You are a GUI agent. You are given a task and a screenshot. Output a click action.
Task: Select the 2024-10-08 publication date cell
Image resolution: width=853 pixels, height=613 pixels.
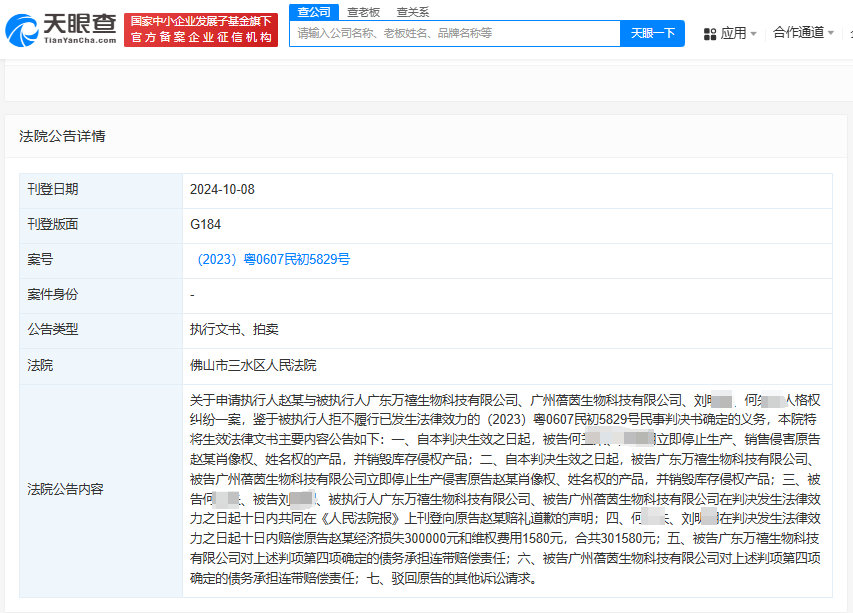(507, 190)
